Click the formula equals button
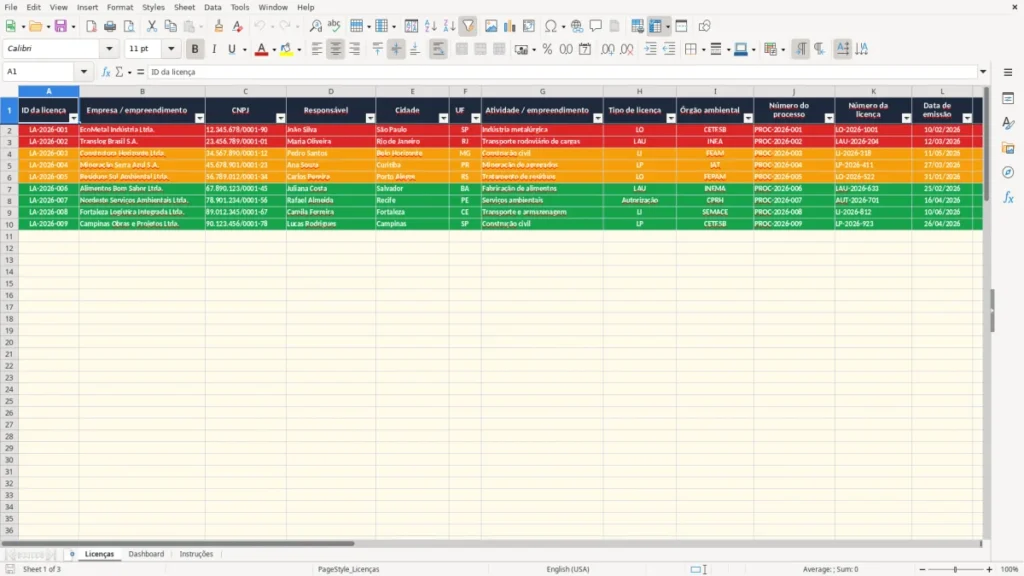This screenshot has width=1024, height=576. pyautogui.click(x=140, y=72)
